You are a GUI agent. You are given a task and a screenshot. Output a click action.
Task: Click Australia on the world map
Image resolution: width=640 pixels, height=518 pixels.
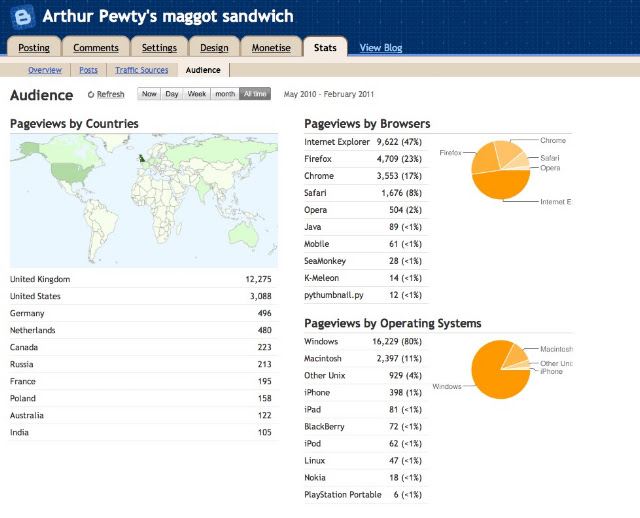[244, 235]
